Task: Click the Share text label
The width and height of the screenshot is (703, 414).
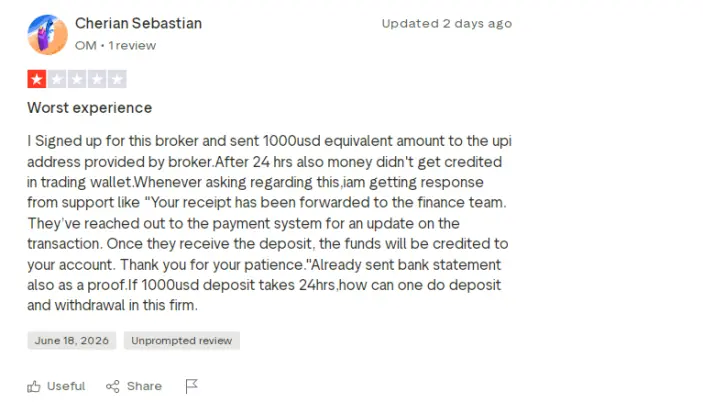Action: [x=144, y=386]
